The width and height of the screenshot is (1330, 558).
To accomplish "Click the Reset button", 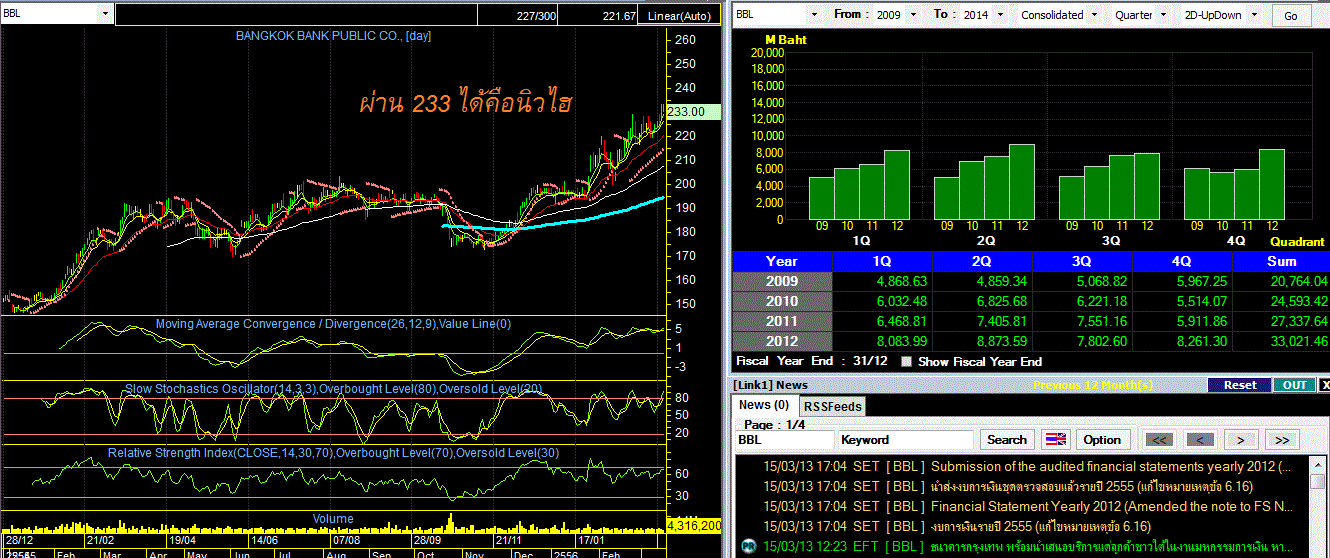I will pos(1239,385).
